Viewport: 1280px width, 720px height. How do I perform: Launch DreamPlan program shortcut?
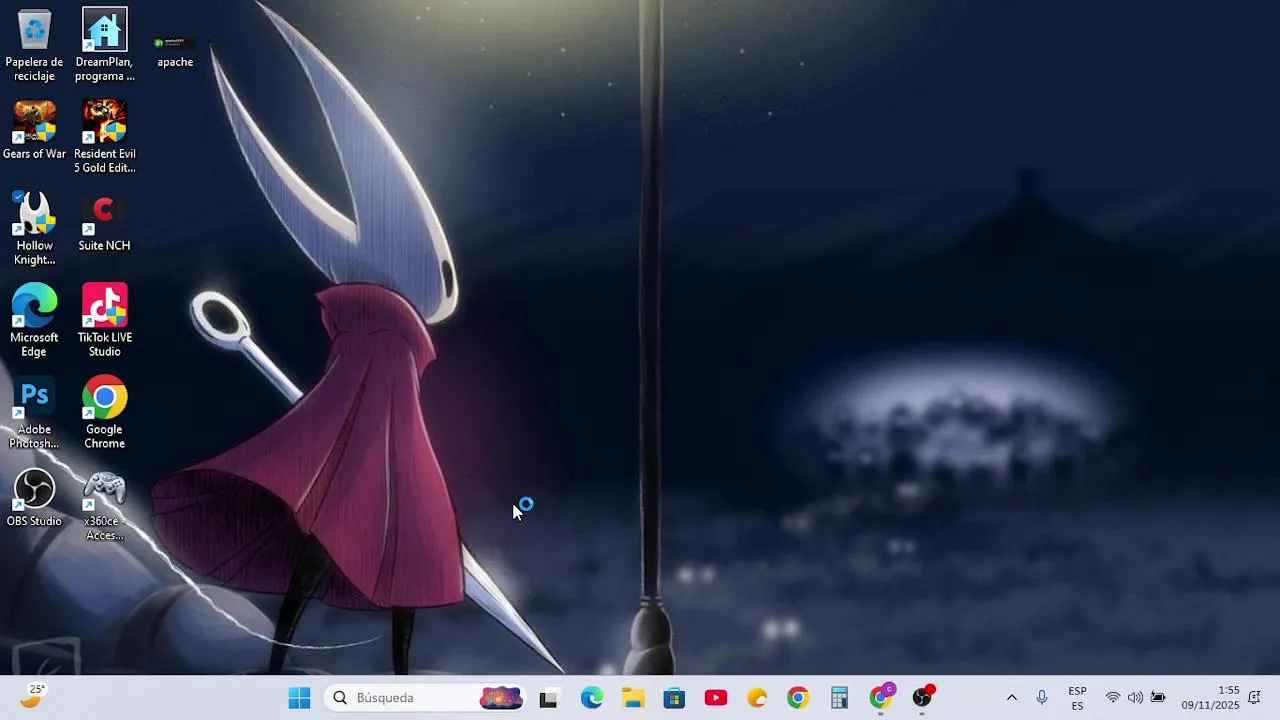(x=104, y=45)
